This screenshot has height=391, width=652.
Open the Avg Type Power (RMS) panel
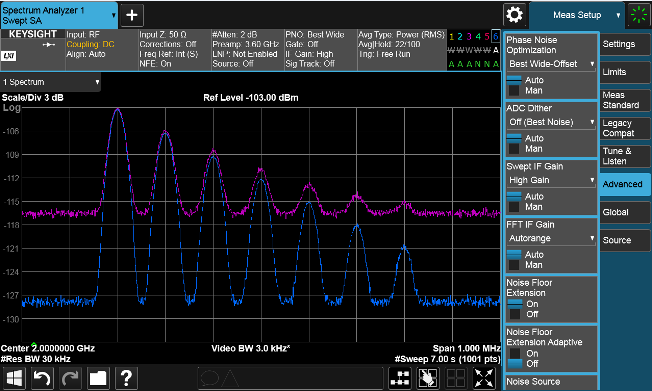click(402, 49)
